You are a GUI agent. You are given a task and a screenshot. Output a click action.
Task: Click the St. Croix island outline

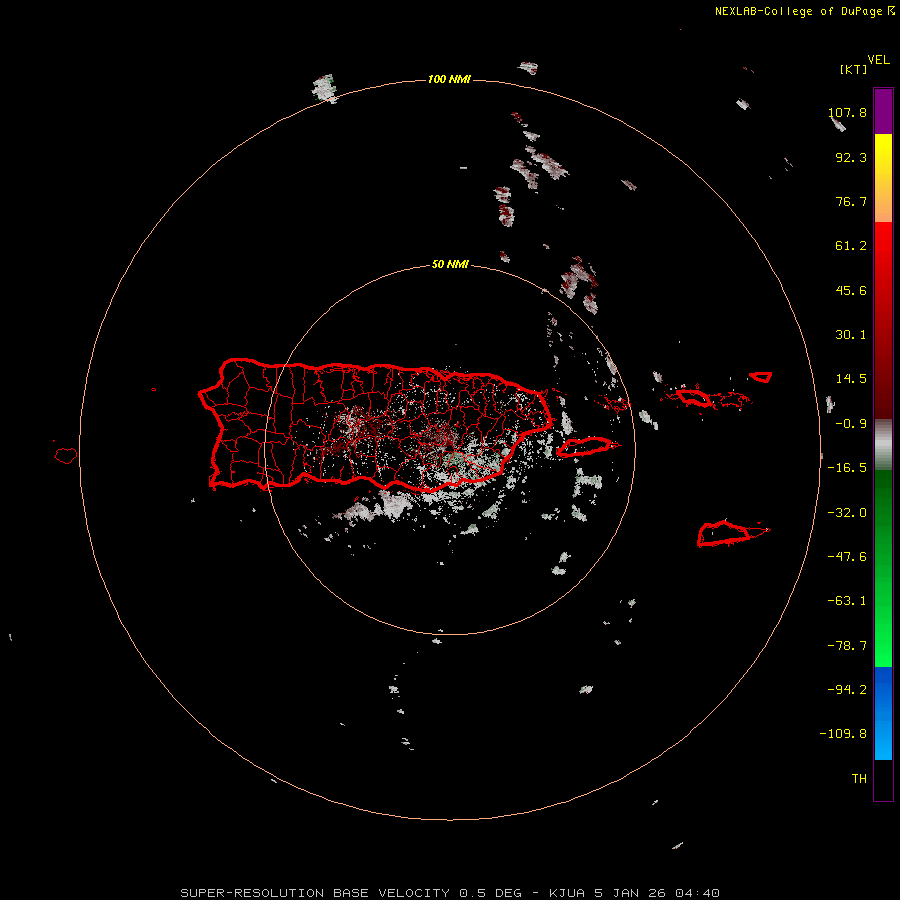click(732, 533)
